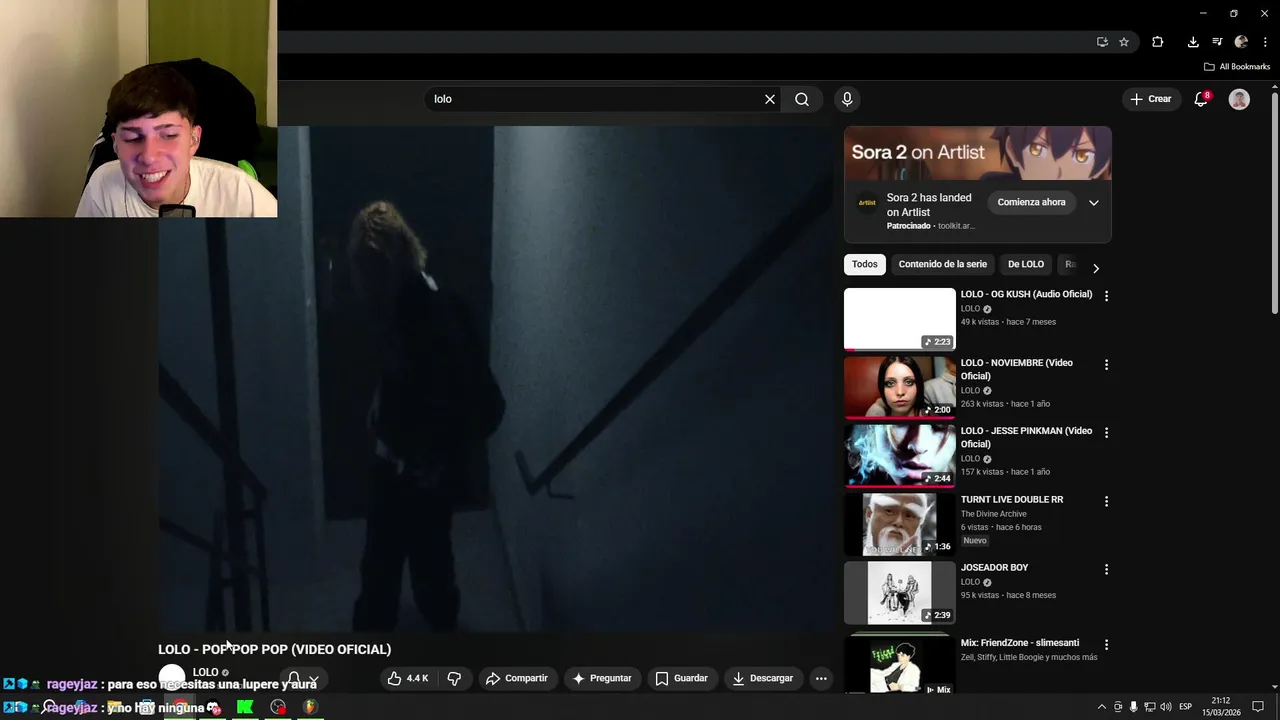Open options for TURNT LIVE DOUBLE RR video

tap(1106, 501)
